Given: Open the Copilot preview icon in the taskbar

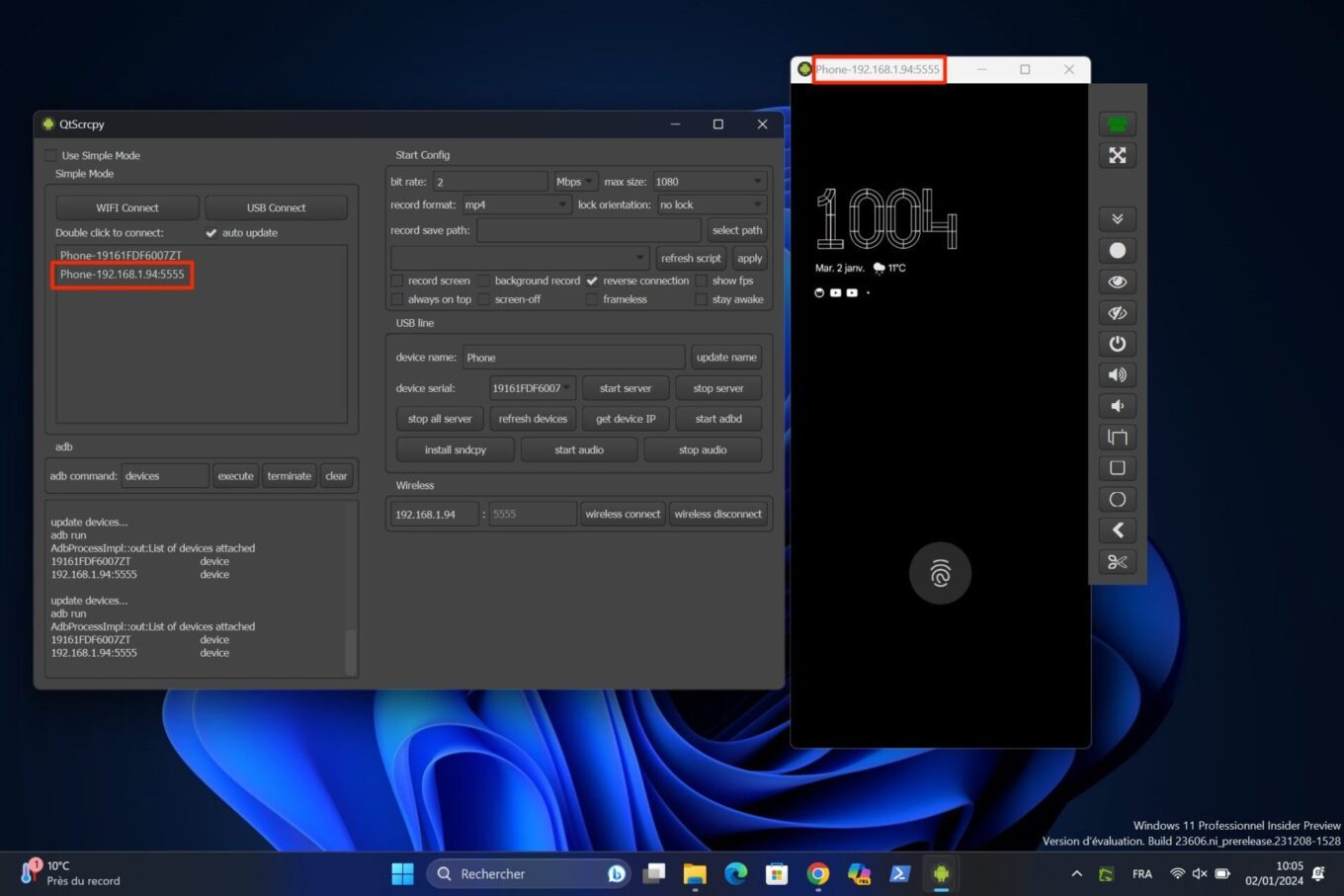Looking at the screenshot, I should 859,873.
